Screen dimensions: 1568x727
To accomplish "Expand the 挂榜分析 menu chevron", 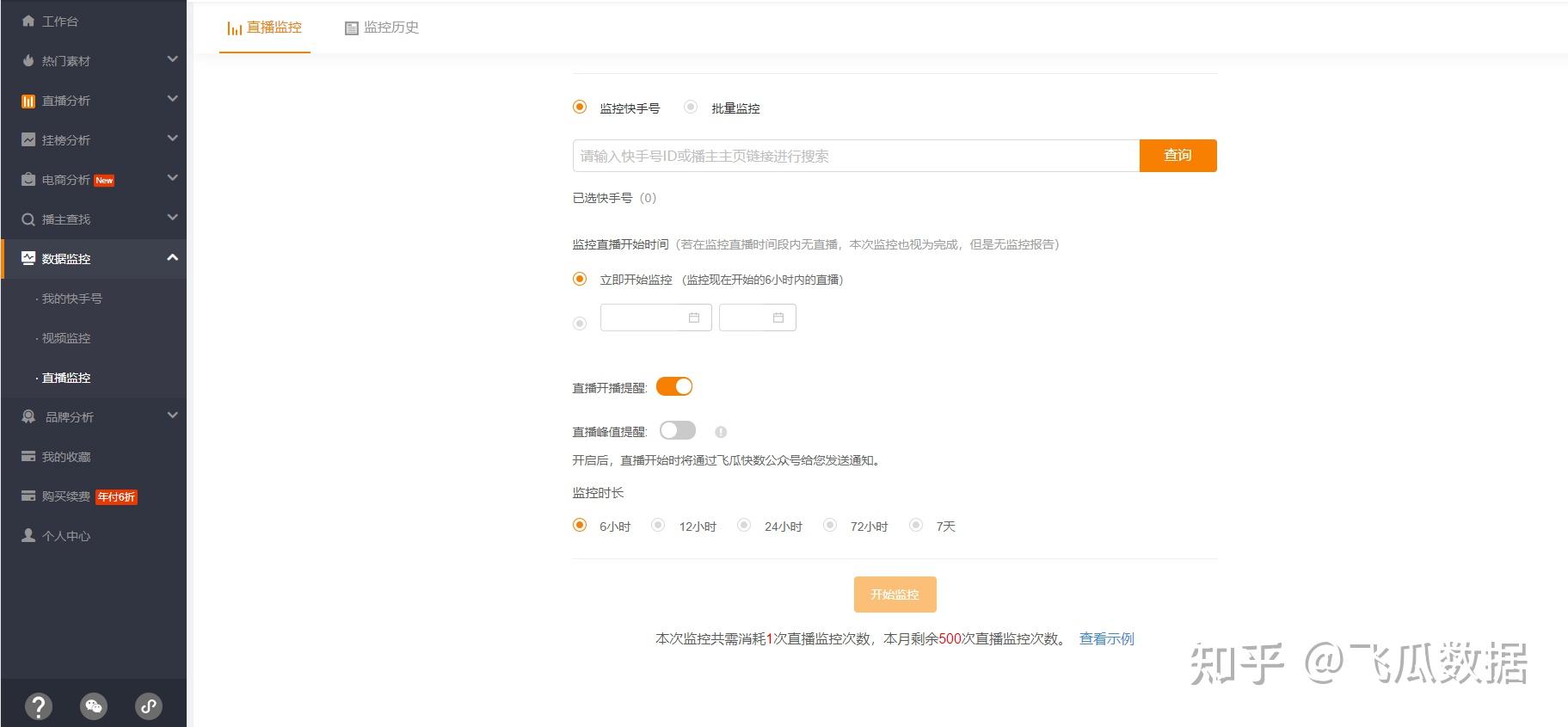I will 172,139.
